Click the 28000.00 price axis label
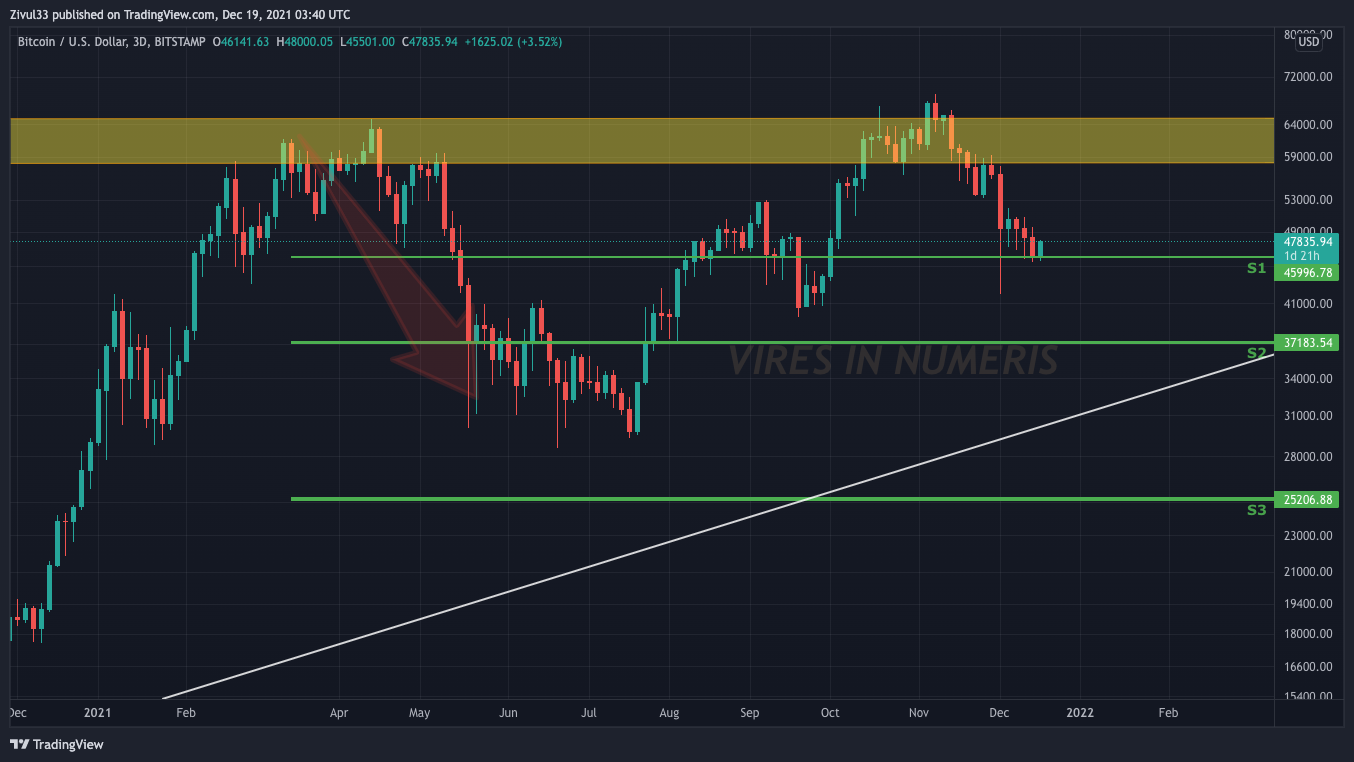1354x762 pixels. (x=1308, y=457)
